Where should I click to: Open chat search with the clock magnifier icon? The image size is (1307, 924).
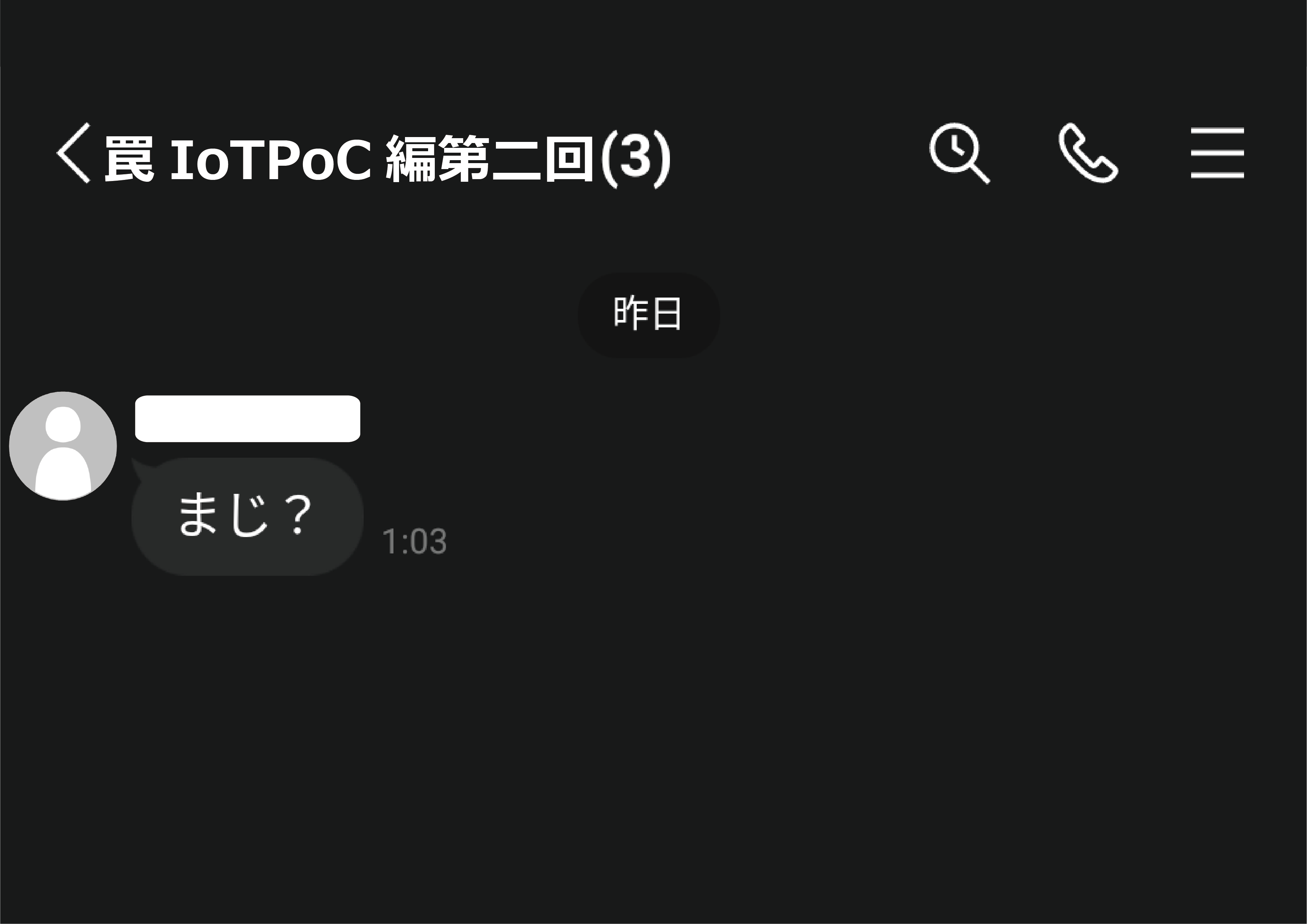[960, 153]
